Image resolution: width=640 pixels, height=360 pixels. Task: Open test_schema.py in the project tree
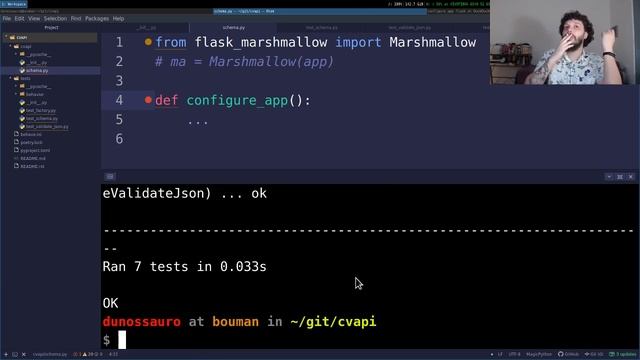tap(42, 119)
